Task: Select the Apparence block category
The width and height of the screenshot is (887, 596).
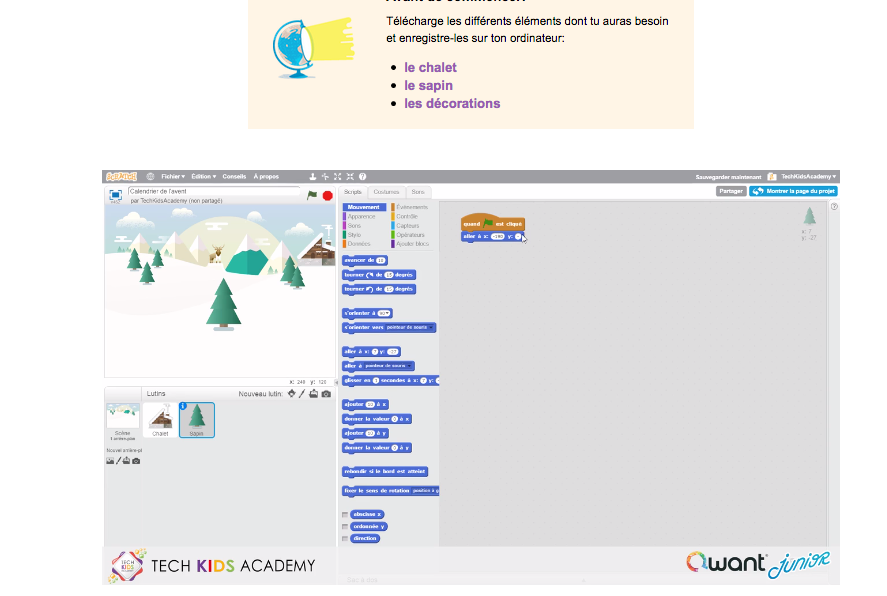Action: (x=361, y=217)
